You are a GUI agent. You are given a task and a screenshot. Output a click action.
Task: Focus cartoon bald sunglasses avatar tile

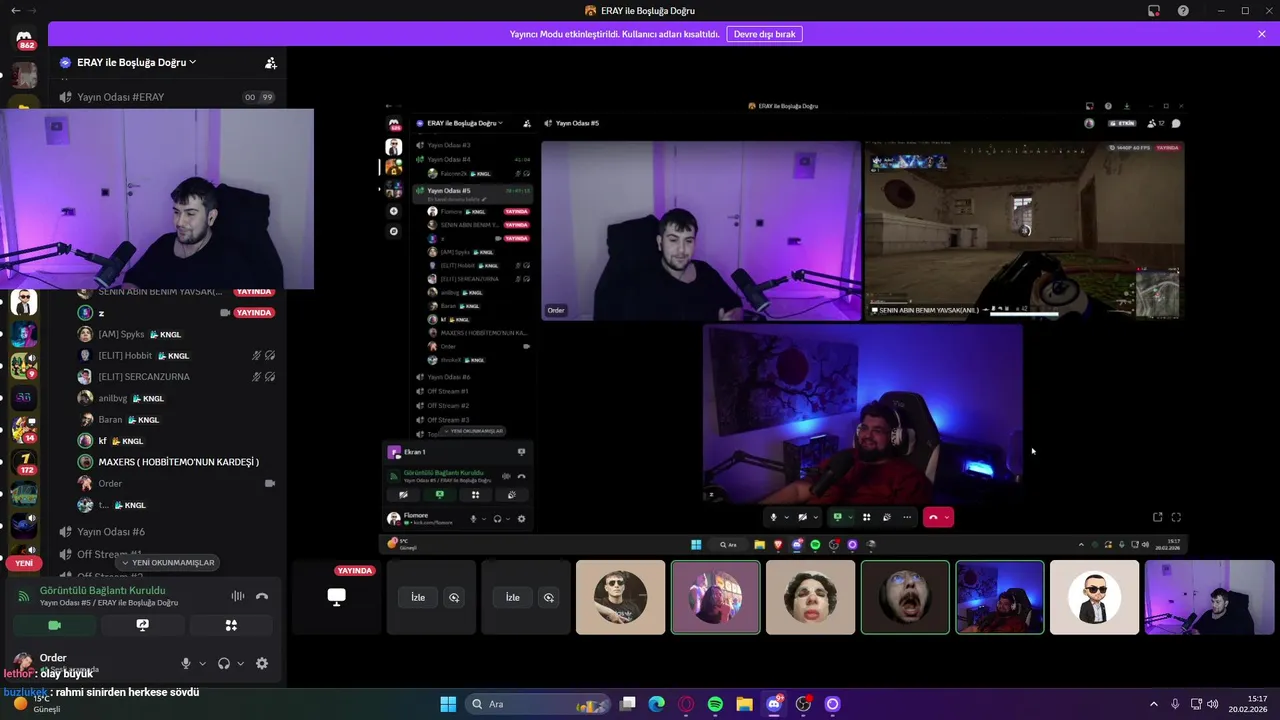point(1094,597)
